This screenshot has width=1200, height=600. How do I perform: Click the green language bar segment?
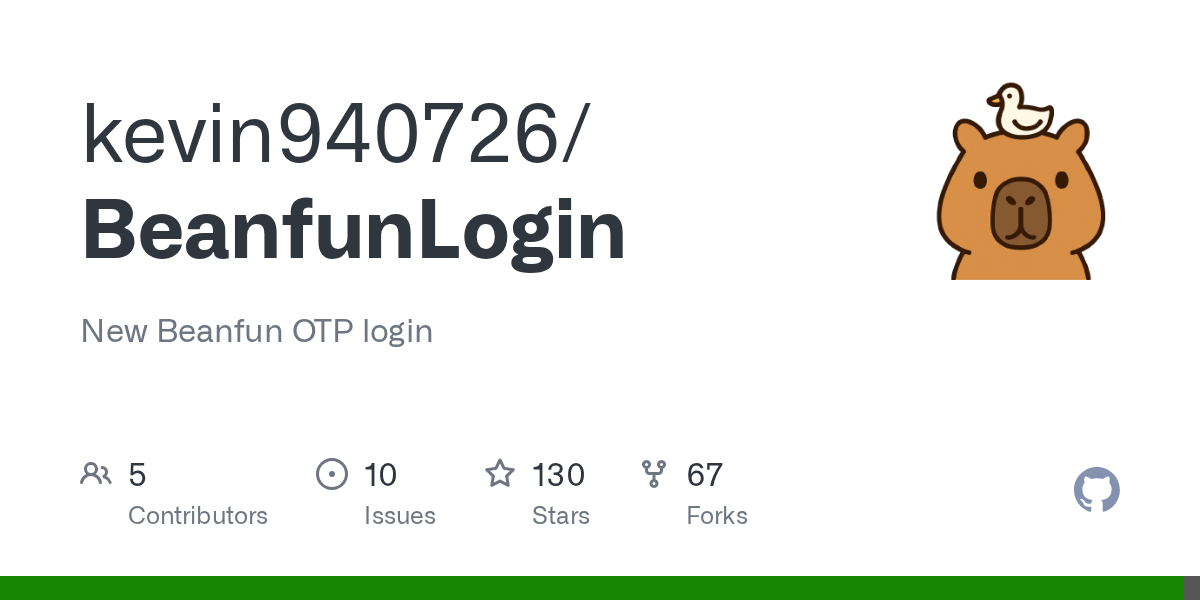[592, 588]
